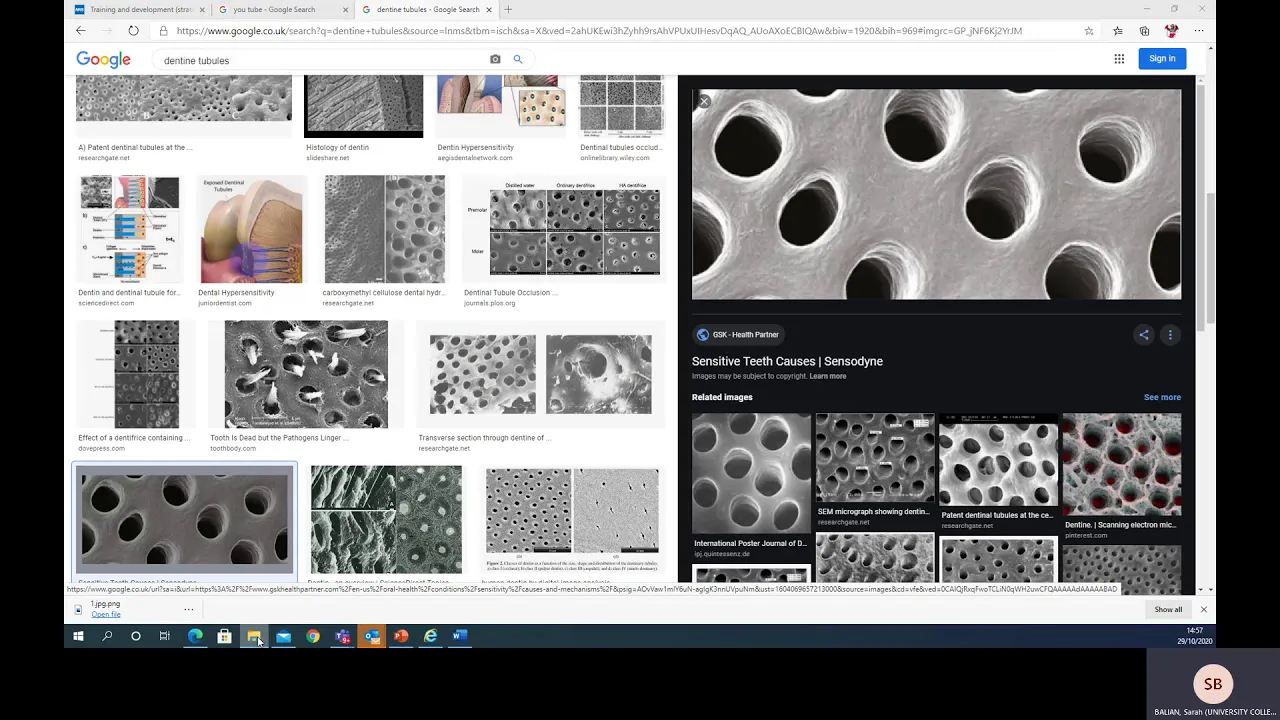Open PowerPoint from the taskbar

(401, 636)
